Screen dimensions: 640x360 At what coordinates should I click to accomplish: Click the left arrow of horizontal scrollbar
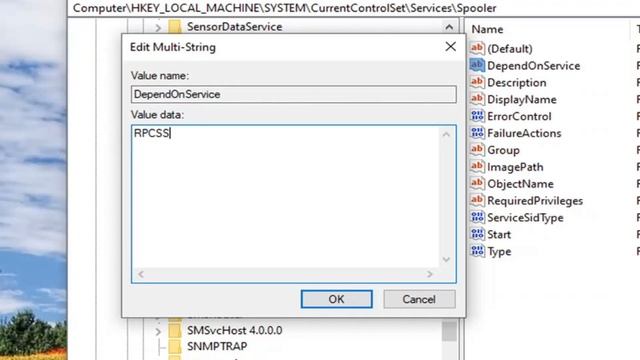(x=141, y=274)
